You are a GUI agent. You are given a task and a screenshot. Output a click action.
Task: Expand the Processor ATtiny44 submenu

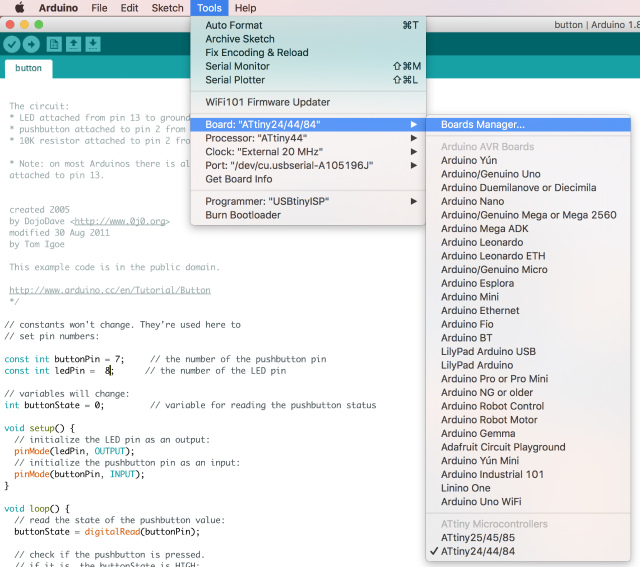(308, 138)
